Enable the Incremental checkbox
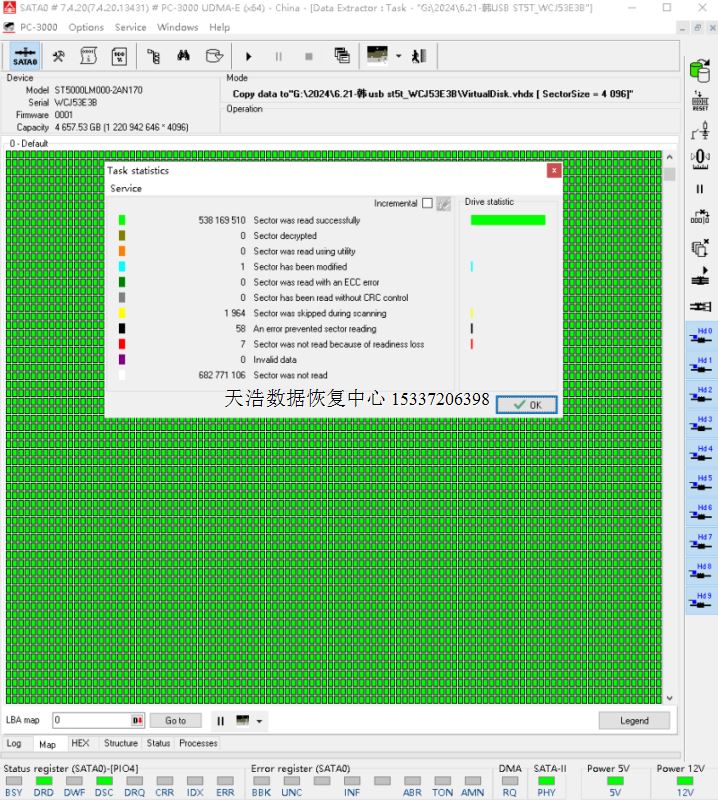Screen dimensions: 718x800 coord(427,203)
